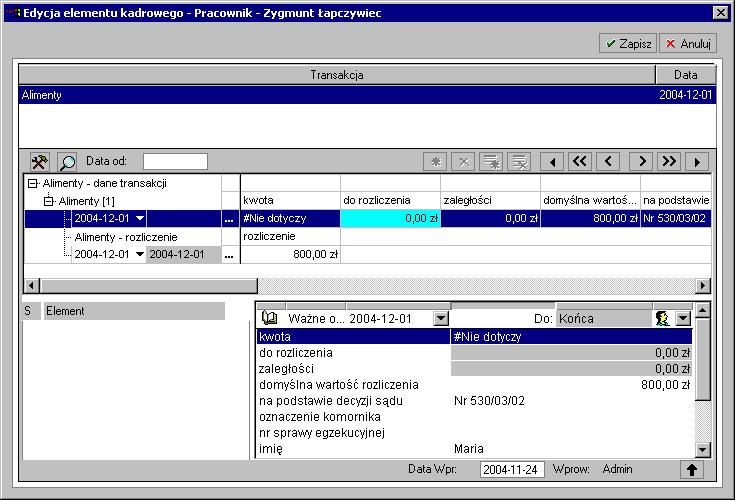
Task: Select the do rozliczenia property row
Action: click(x=474, y=352)
